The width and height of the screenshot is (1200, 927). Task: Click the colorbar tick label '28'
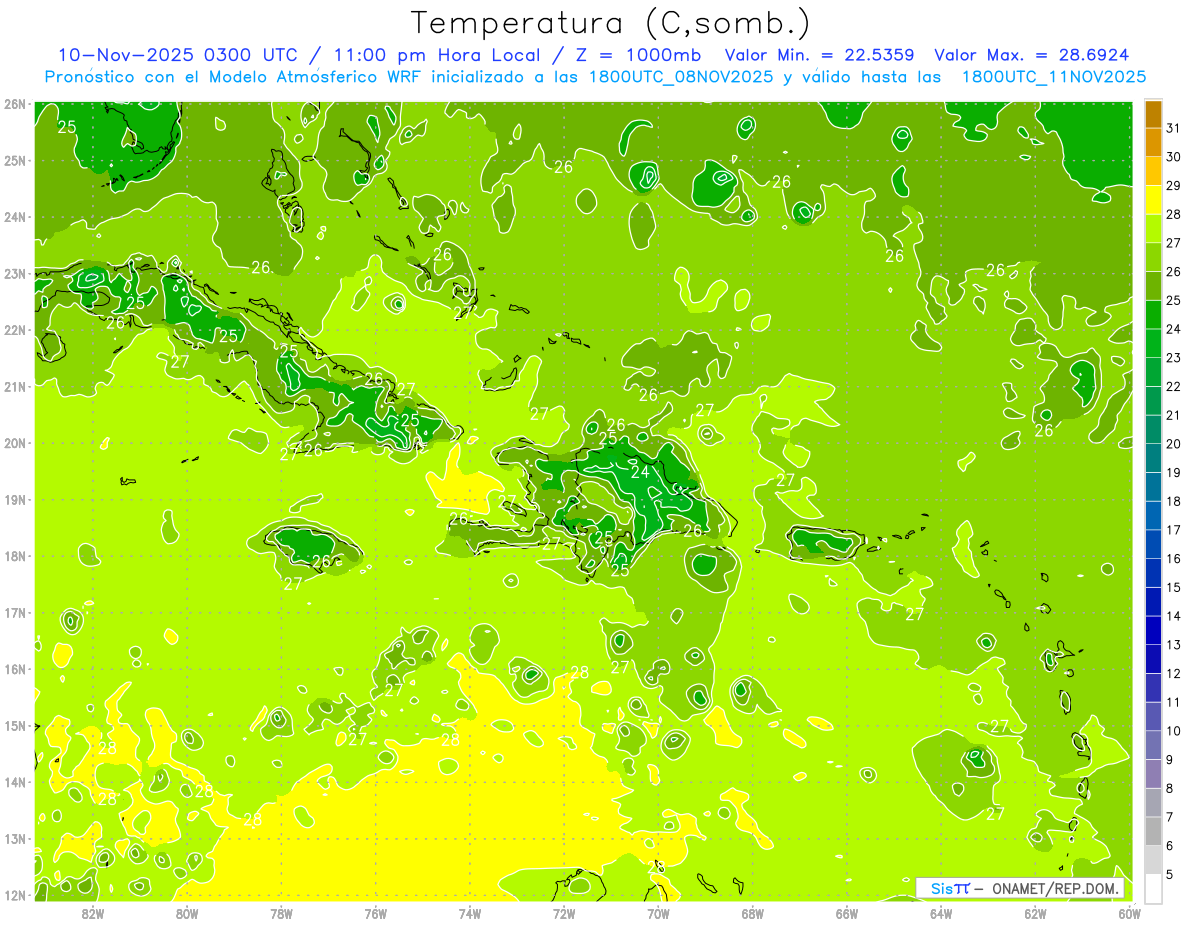[x=1174, y=214]
